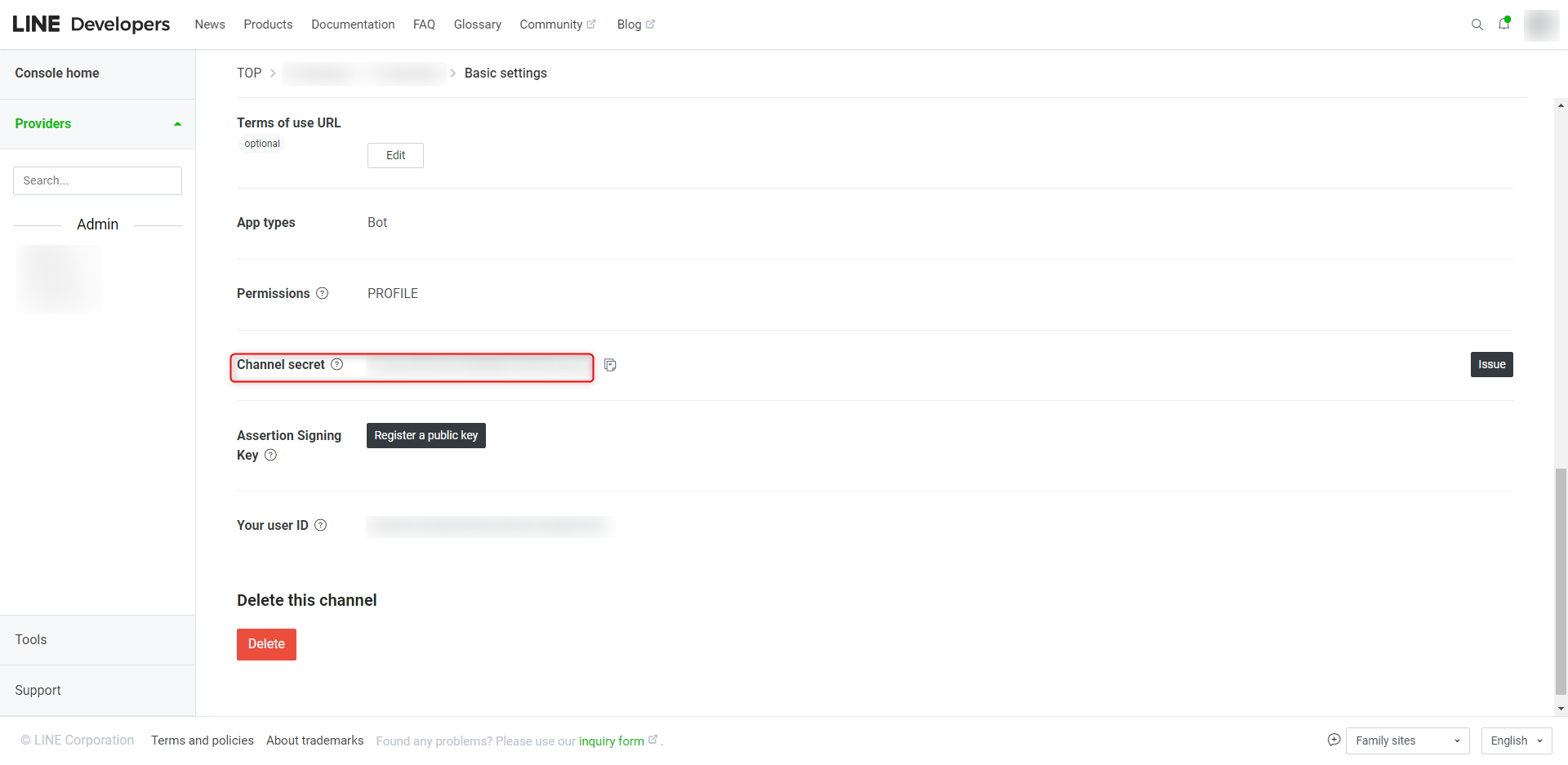Click help icon next to Assertion Signing Key
This screenshot has width=1568, height=765.
point(271,455)
